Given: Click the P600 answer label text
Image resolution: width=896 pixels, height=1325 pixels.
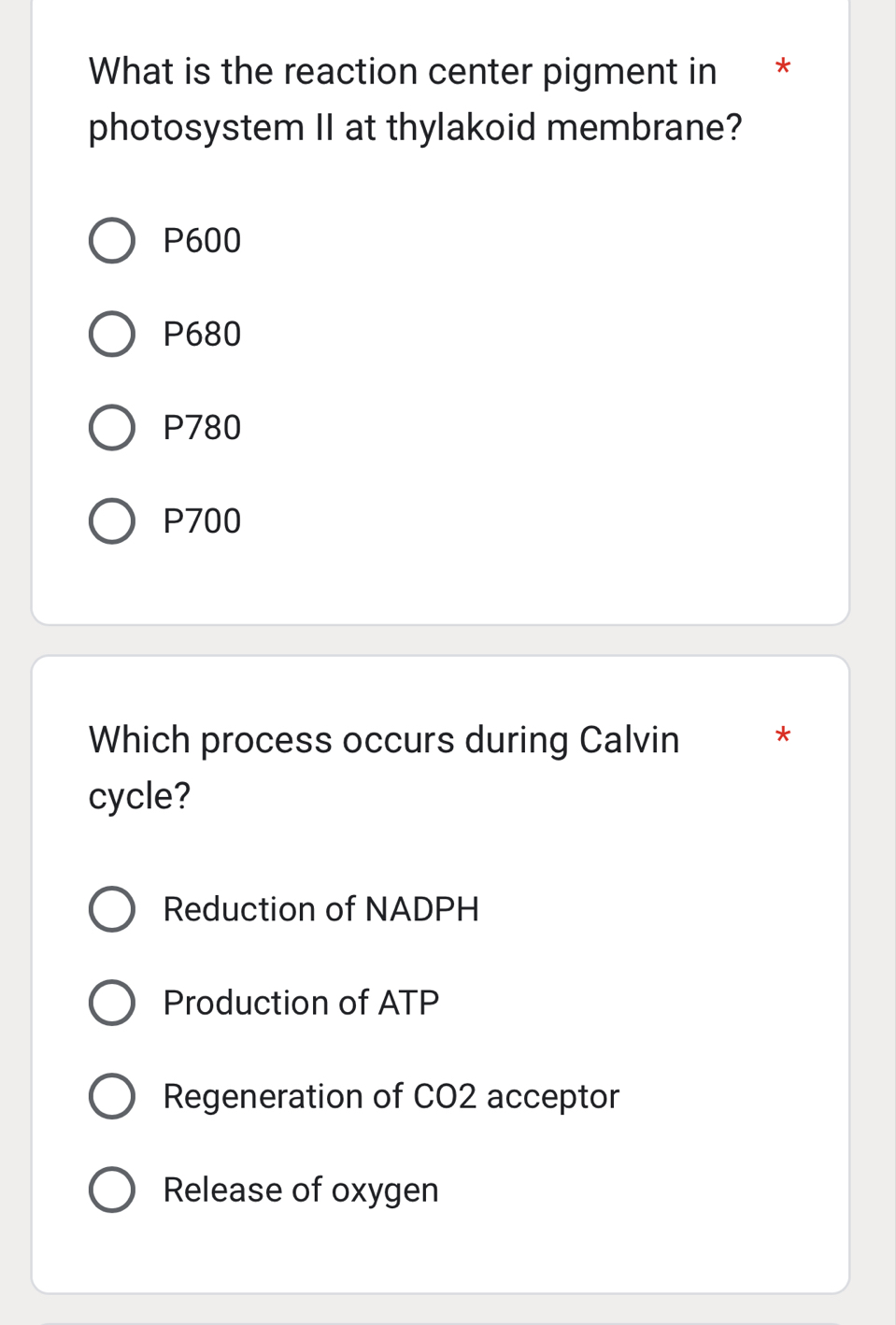Looking at the screenshot, I should point(202,240).
